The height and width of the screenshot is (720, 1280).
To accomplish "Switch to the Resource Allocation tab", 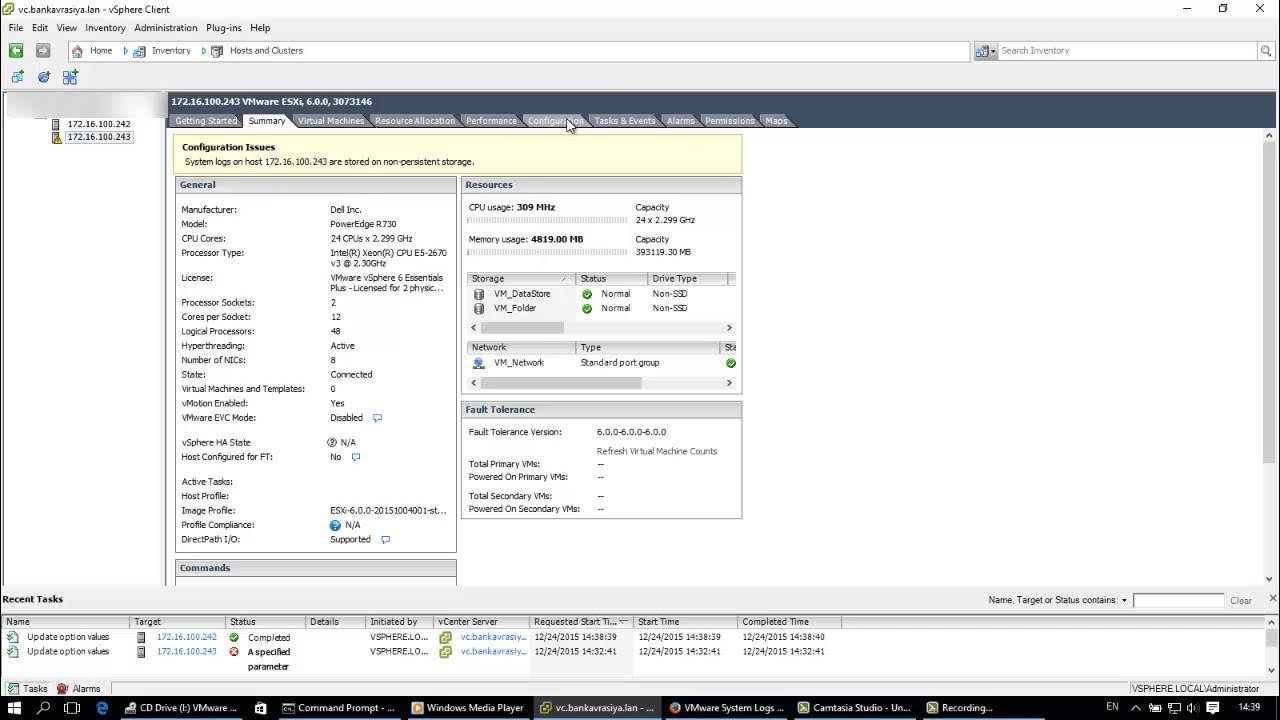I will click(x=415, y=121).
